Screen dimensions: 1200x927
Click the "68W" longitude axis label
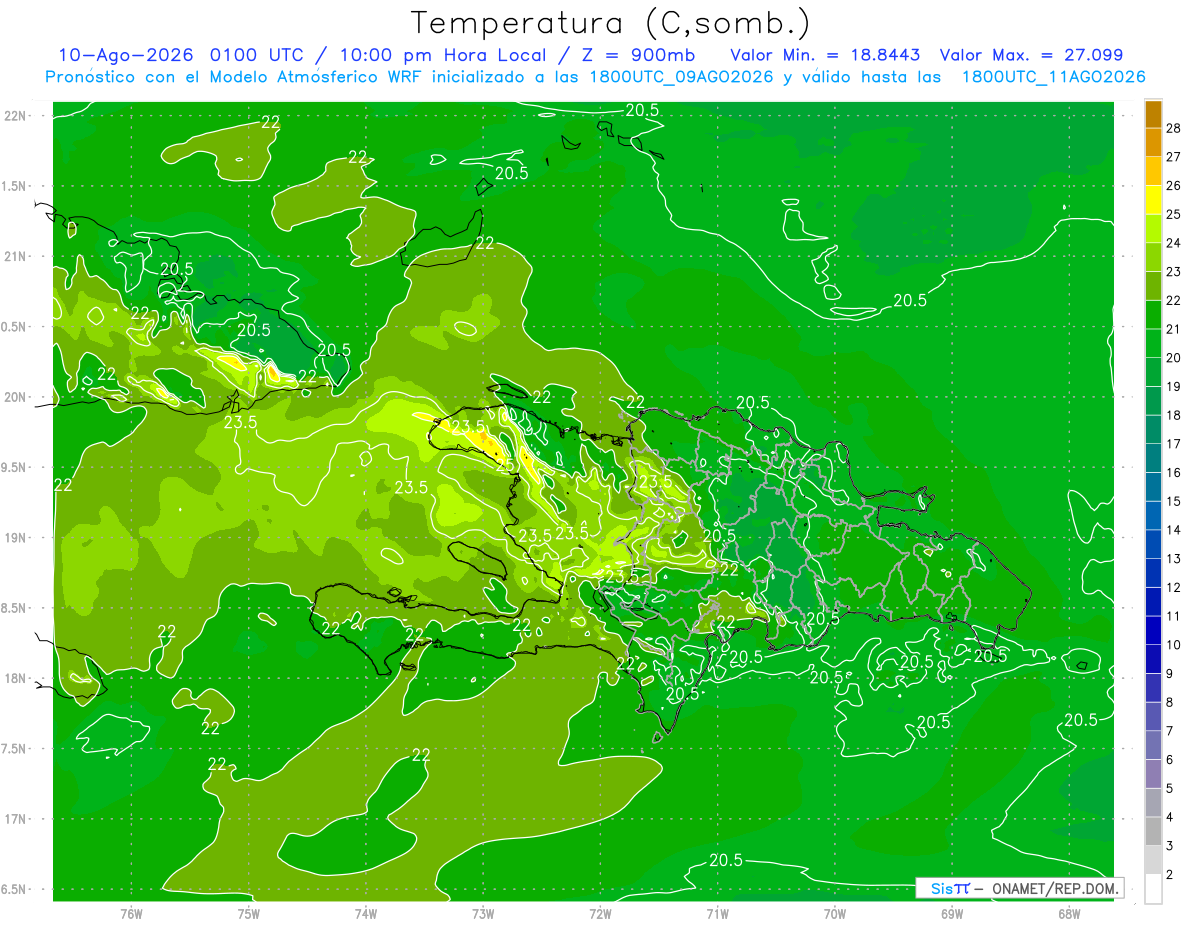click(x=1069, y=913)
